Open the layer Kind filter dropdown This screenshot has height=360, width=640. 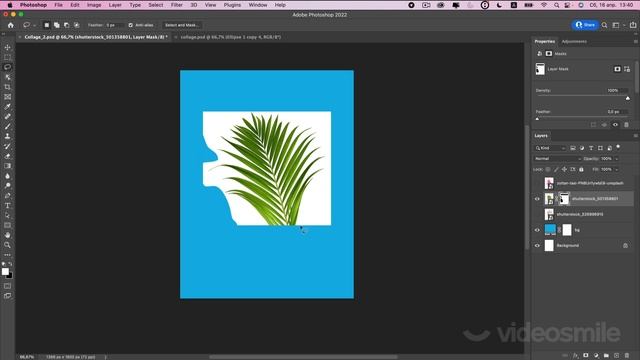pos(550,148)
